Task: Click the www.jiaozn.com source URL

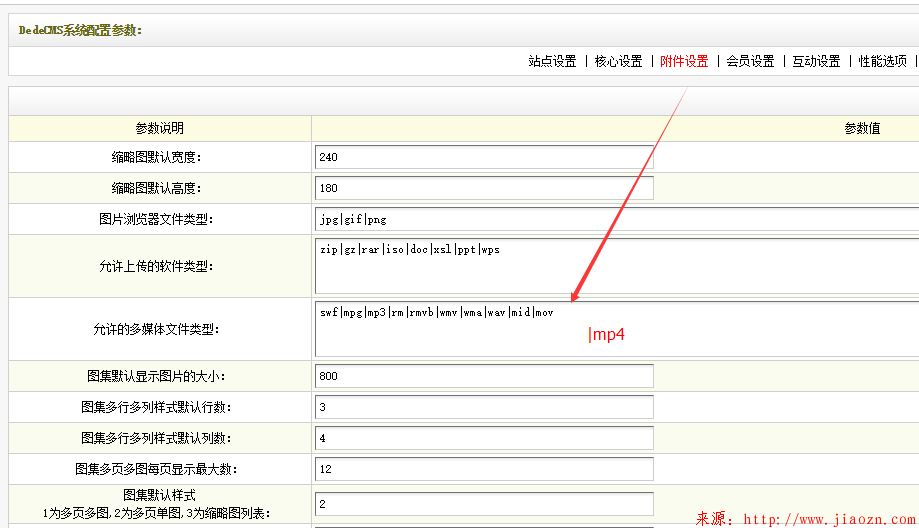Action: pos(830,519)
